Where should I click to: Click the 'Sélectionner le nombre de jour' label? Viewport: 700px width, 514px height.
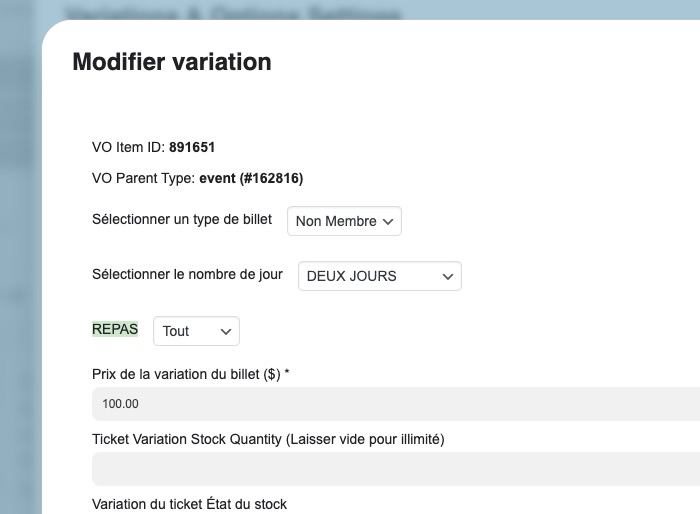[x=187, y=274]
